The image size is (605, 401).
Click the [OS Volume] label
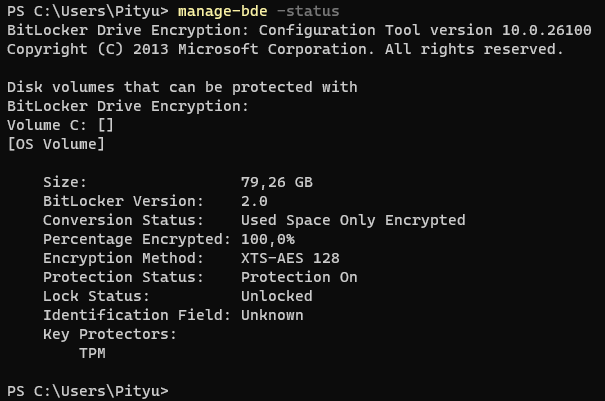click(x=56, y=144)
